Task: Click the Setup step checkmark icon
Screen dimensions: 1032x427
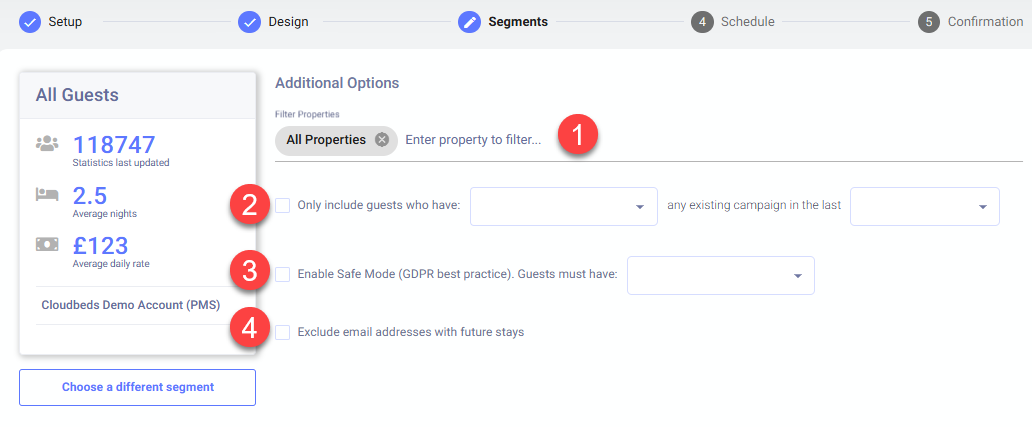Action: point(30,22)
